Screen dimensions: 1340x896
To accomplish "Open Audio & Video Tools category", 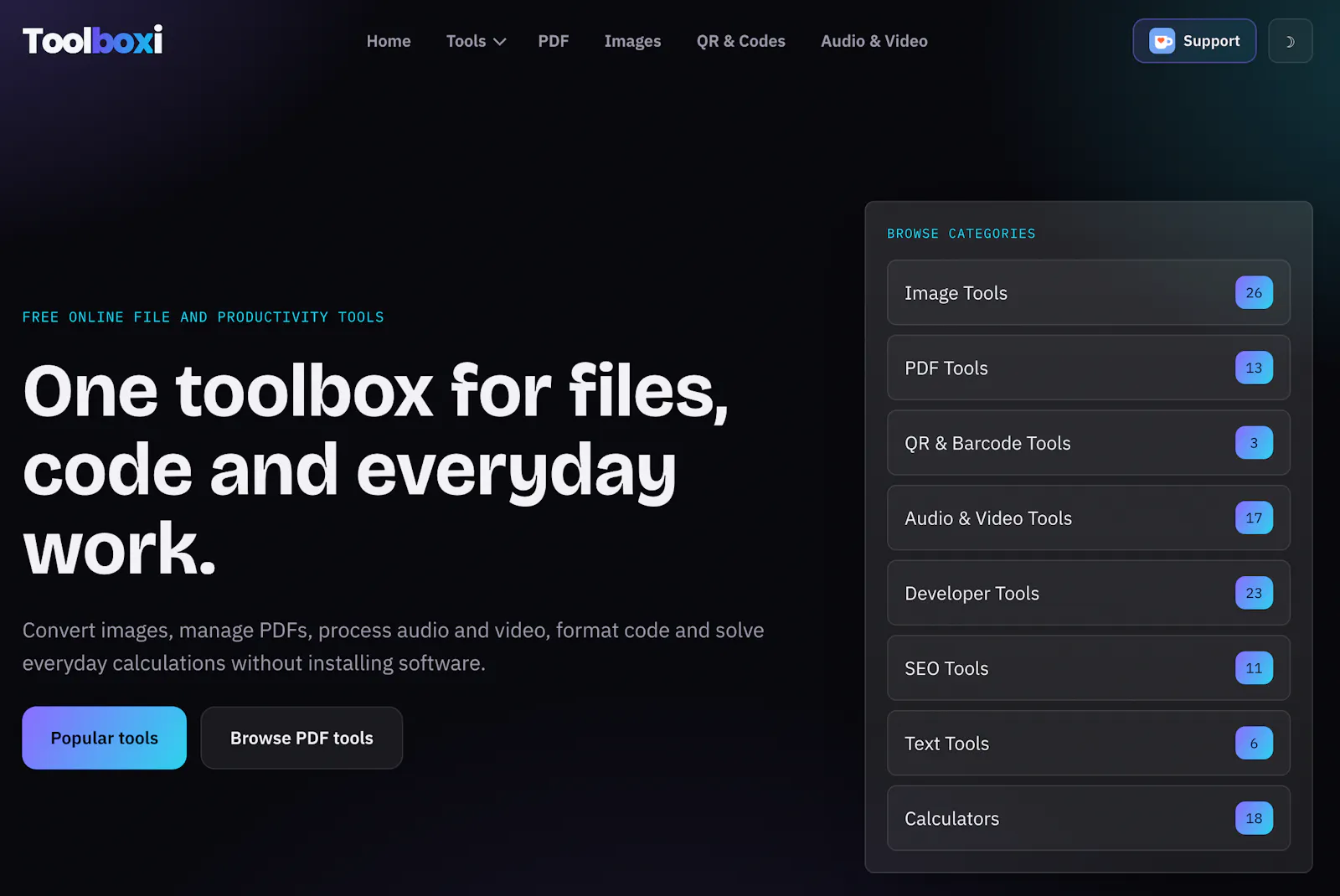I will click(x=1089, y=518).
